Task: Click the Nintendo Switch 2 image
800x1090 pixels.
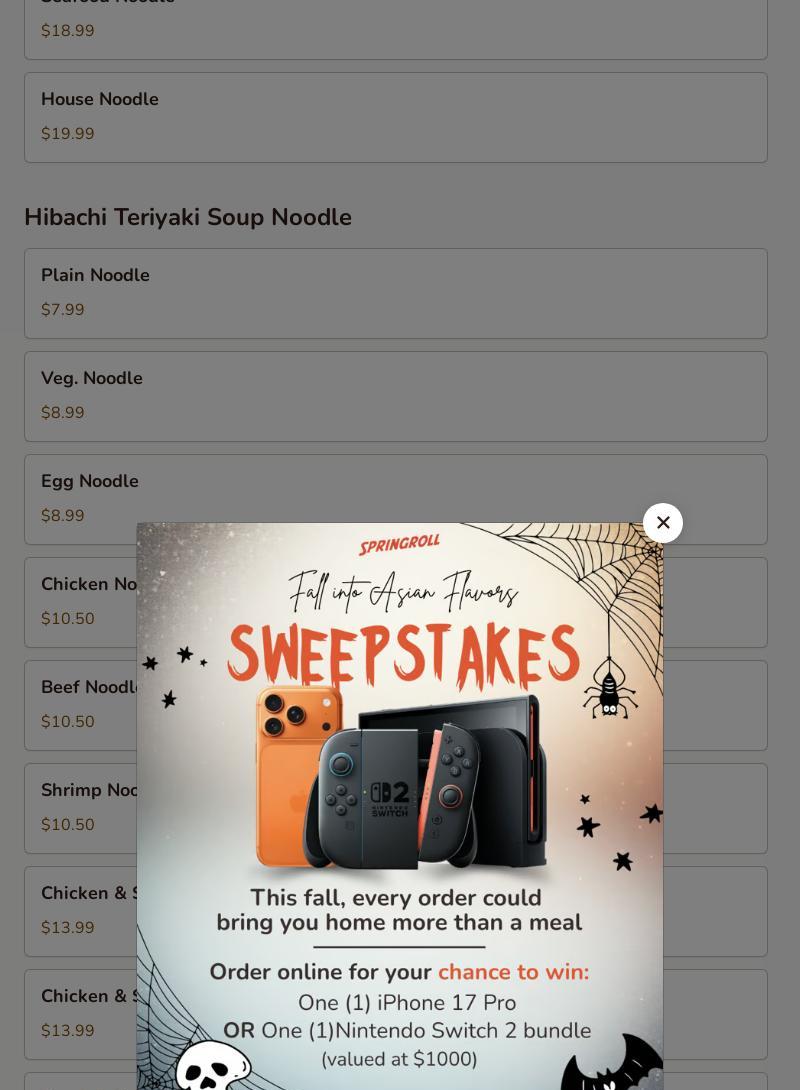Action: pyautogui.click(x=425, y=782)
